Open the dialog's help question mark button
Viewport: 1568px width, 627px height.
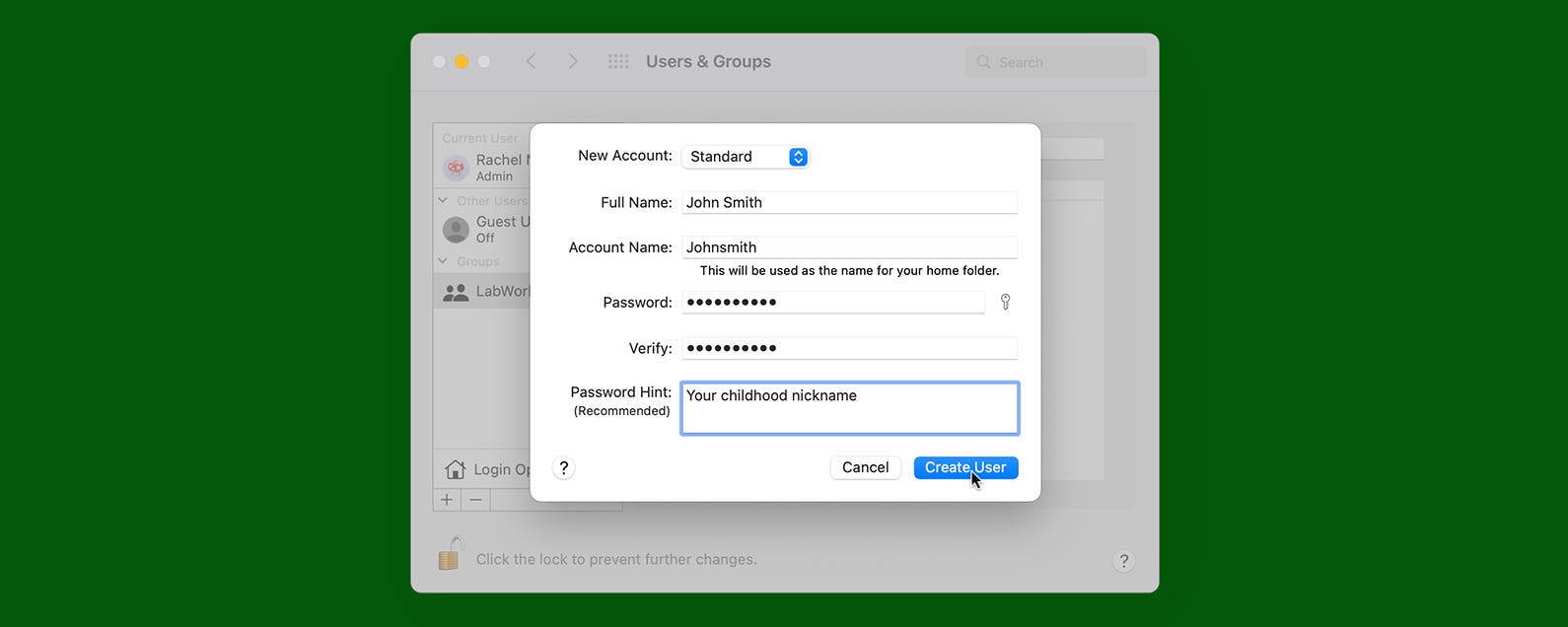tap(564, 468)
